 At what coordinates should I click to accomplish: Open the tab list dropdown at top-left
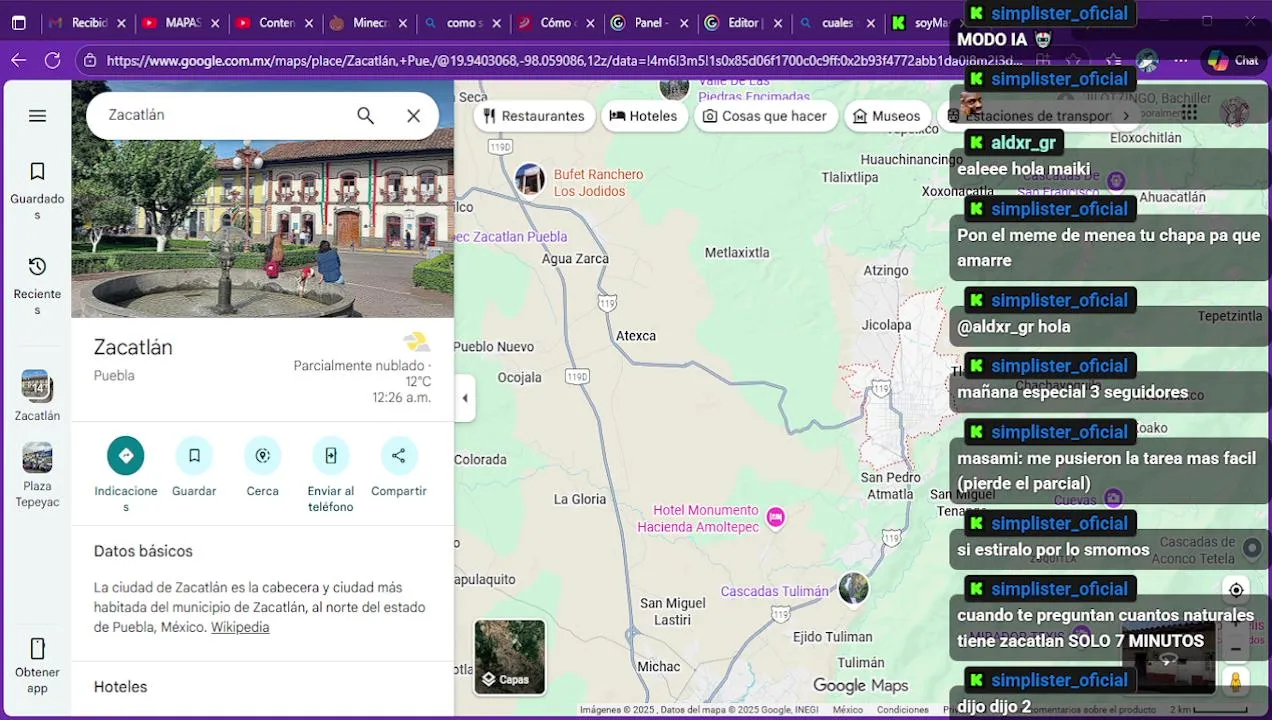[x=19, y=23]
